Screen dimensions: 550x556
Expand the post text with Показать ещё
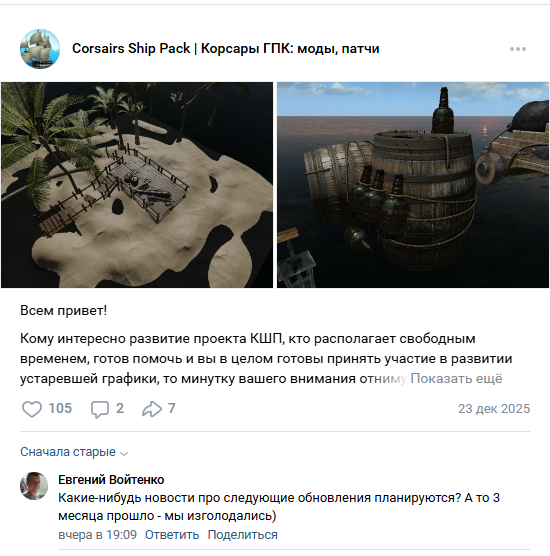point(456,379)
